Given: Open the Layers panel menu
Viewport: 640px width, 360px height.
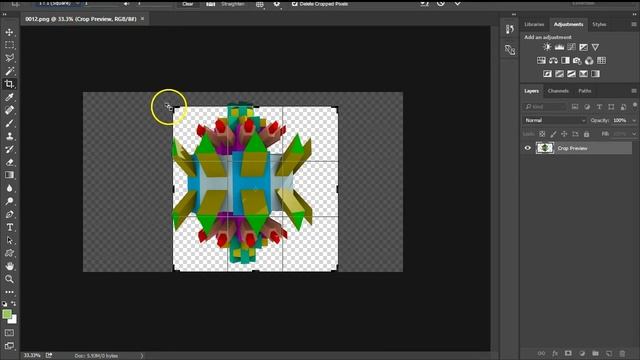Looking at the screenshot, I should (634, 91).
